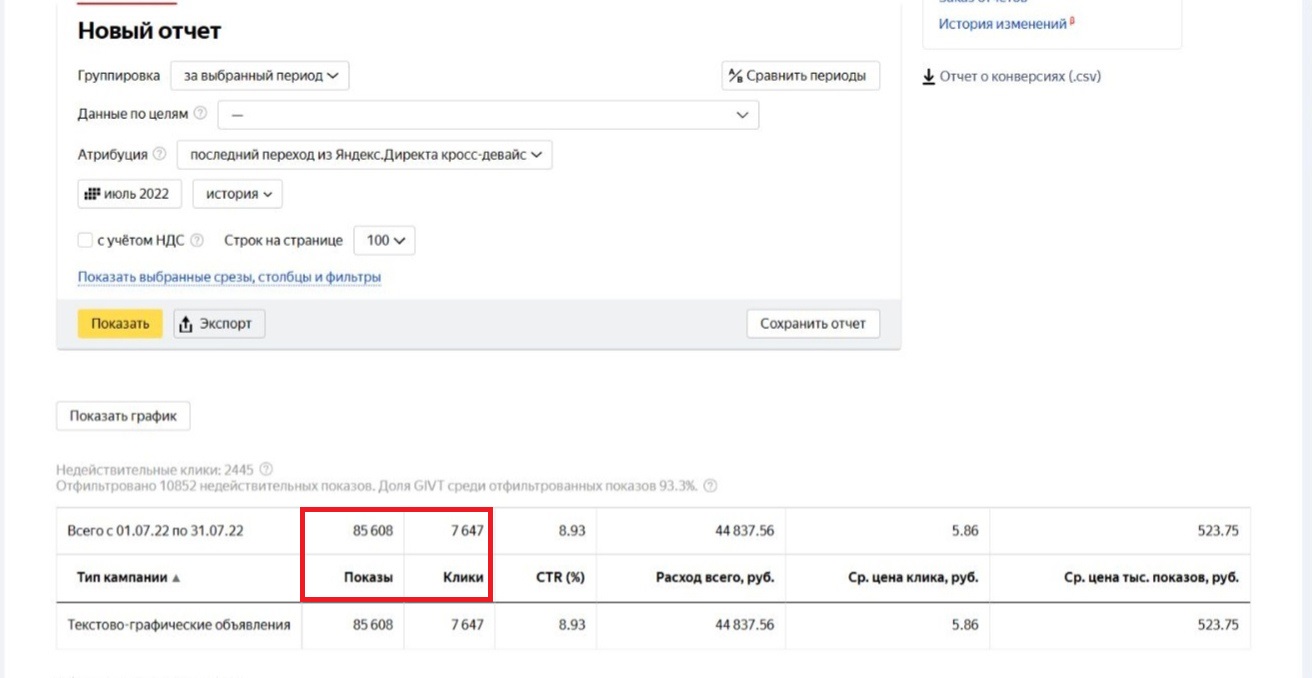Open the Атрибуция model dropdown
1312x678 pixels.
point(364,155)
